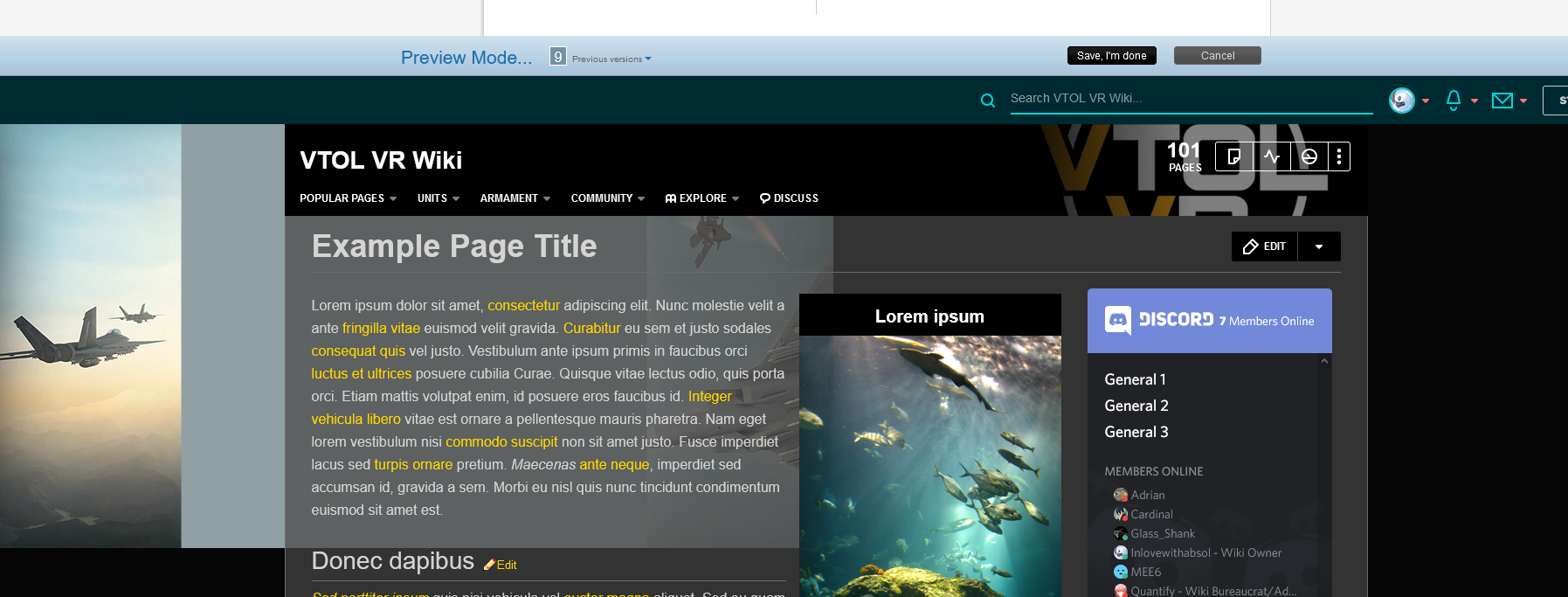Image resolution: width=1568 pixels, height=597 pixels.
Task: Click the Cancel button in preview bar
Action: tap(1218, 56)
